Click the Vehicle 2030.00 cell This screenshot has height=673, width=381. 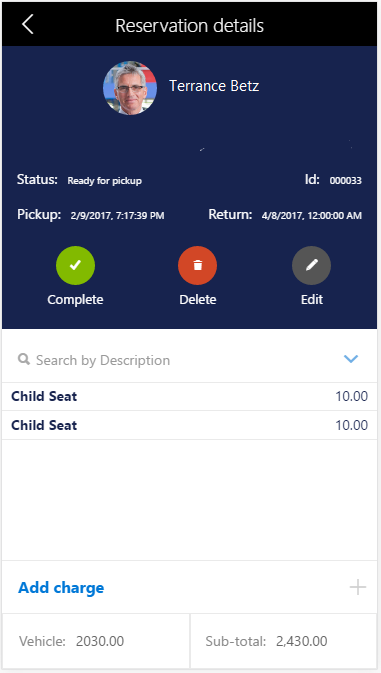click(96, 641)
